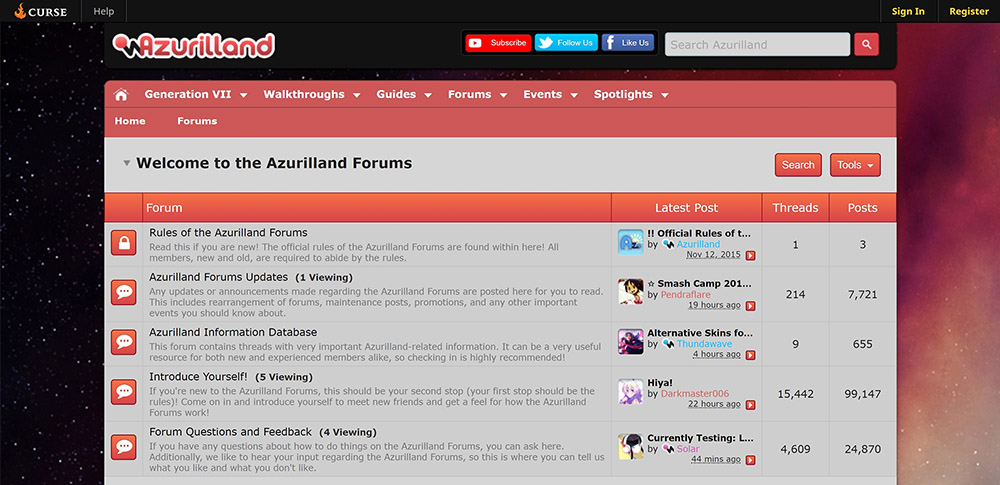
Task: Click the Latest Post column header
Action: tap(686, 208)
